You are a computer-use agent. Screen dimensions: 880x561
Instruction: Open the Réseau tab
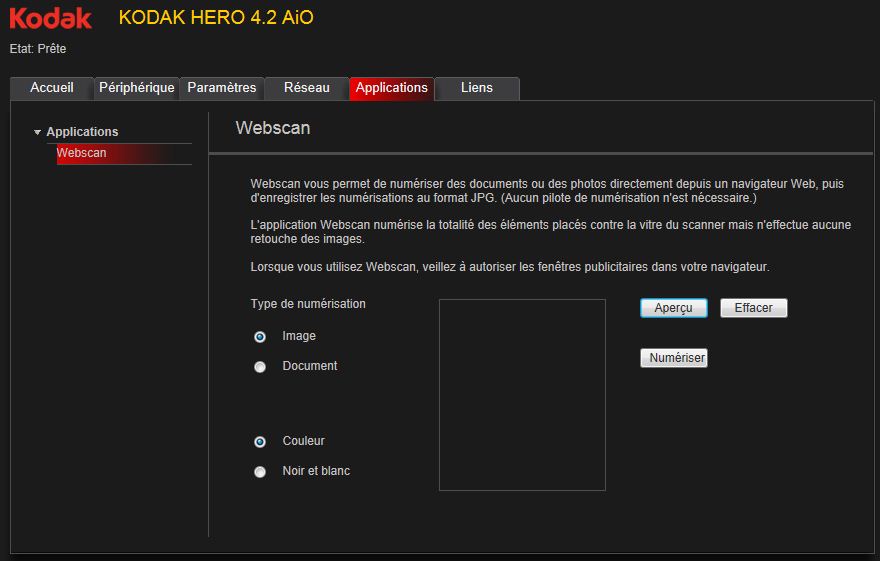[x=307, y=88]
